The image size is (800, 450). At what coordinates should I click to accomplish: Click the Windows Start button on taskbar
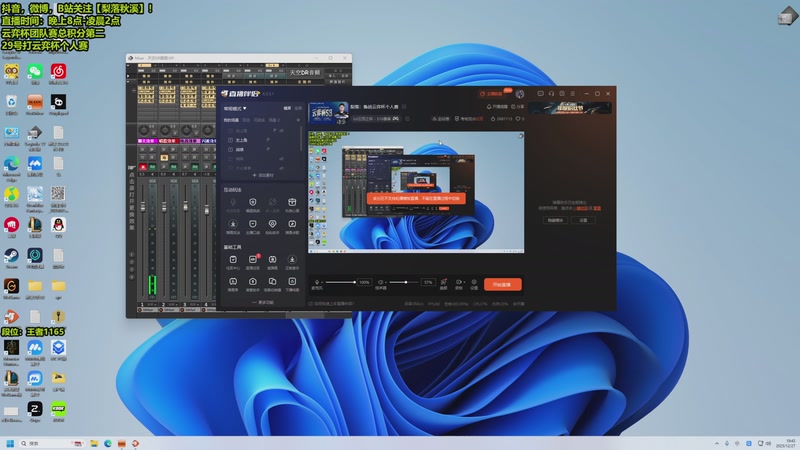point(10,443)
